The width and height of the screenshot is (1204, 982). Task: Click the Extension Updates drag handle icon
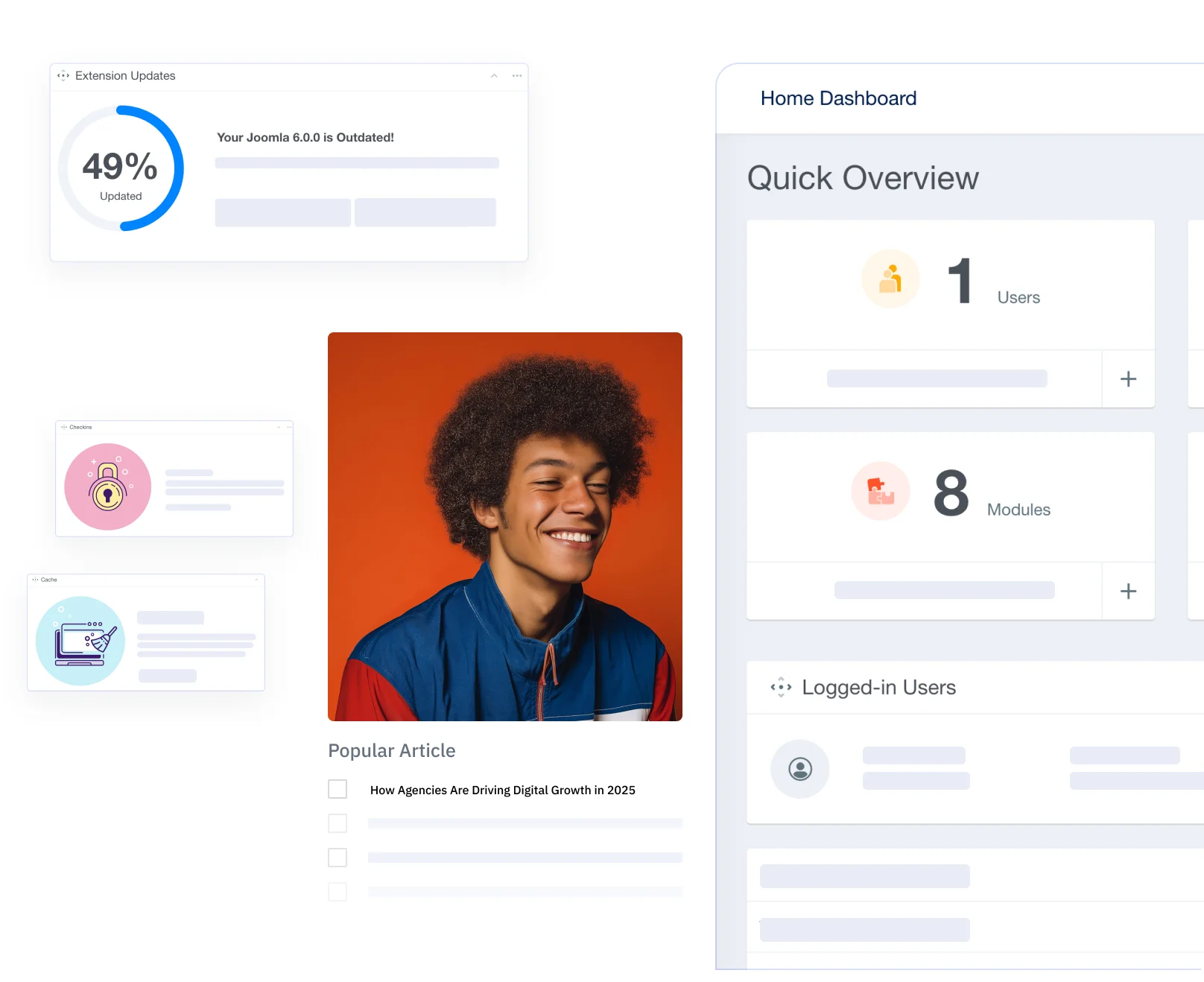(63, 76)
